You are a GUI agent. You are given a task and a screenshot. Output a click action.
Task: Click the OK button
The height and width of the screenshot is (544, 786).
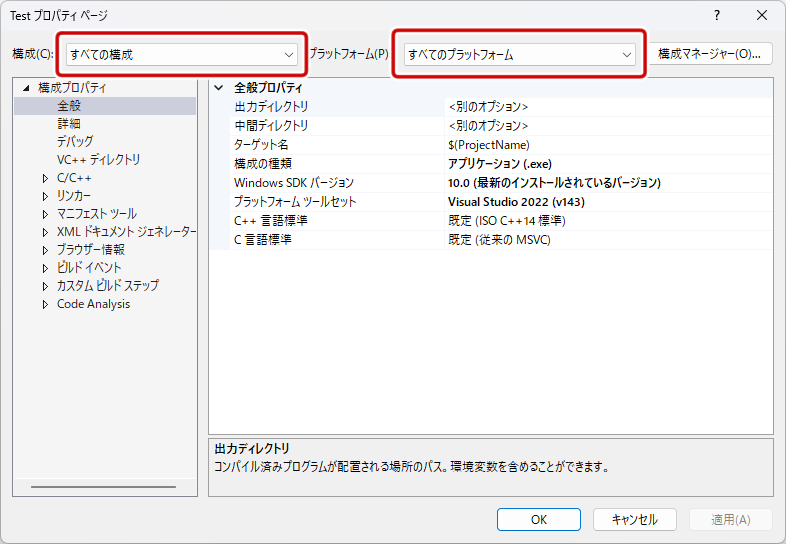[x=539, y=519]
